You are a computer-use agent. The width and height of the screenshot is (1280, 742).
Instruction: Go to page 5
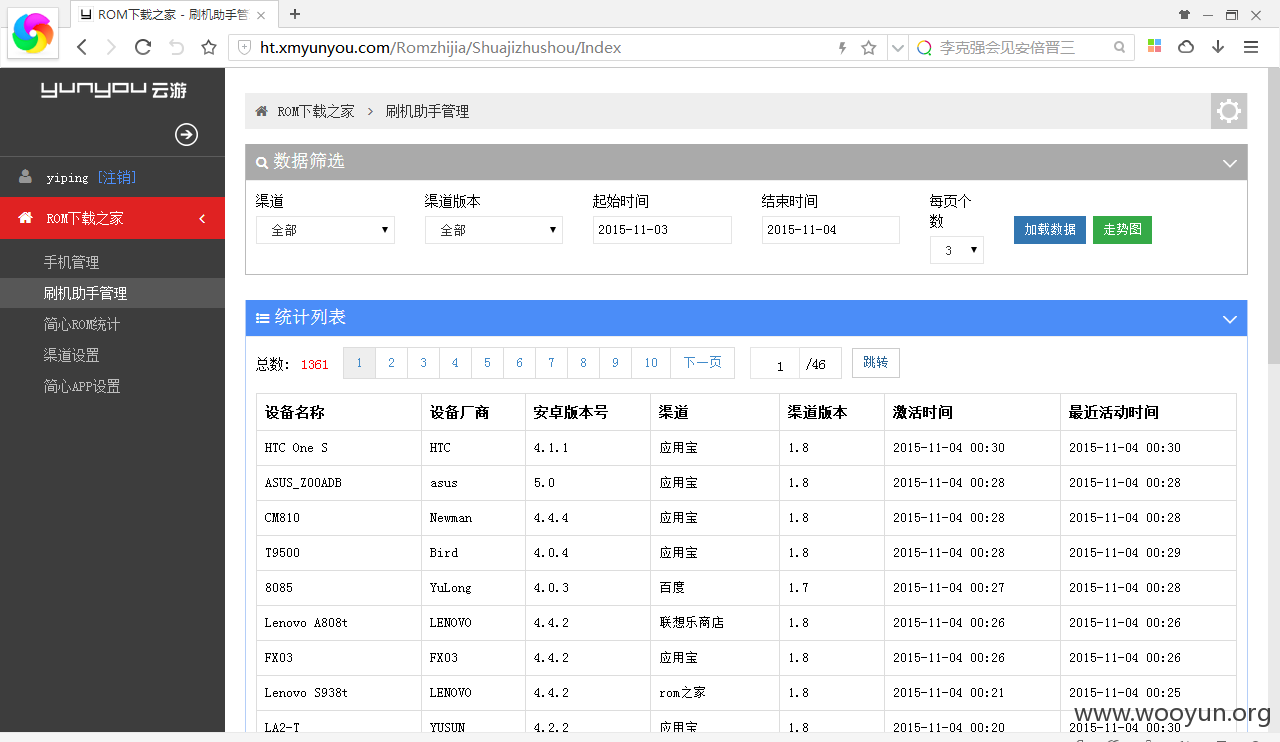tap(487, 363)
